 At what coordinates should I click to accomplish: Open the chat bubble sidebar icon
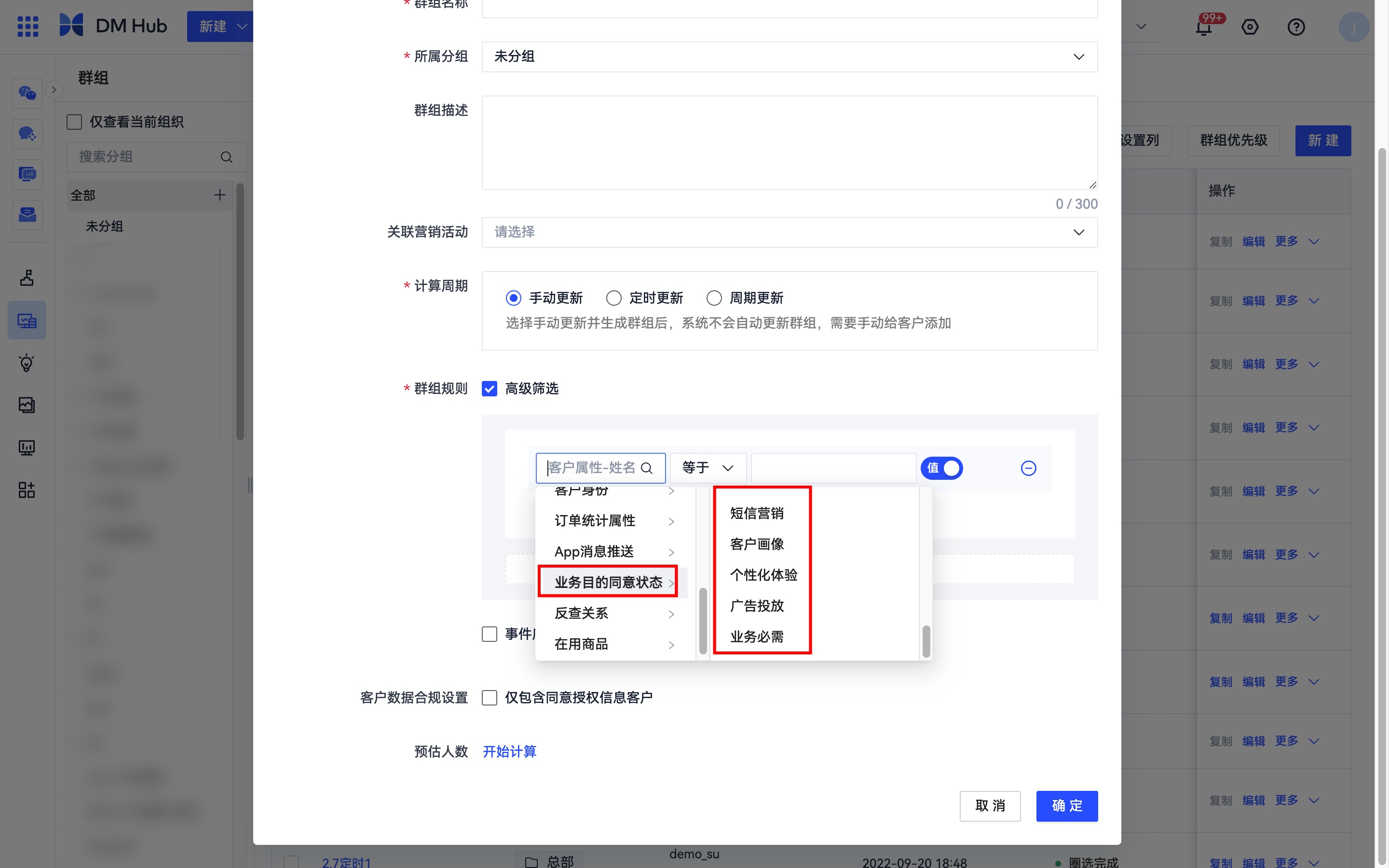coord(27,134)
